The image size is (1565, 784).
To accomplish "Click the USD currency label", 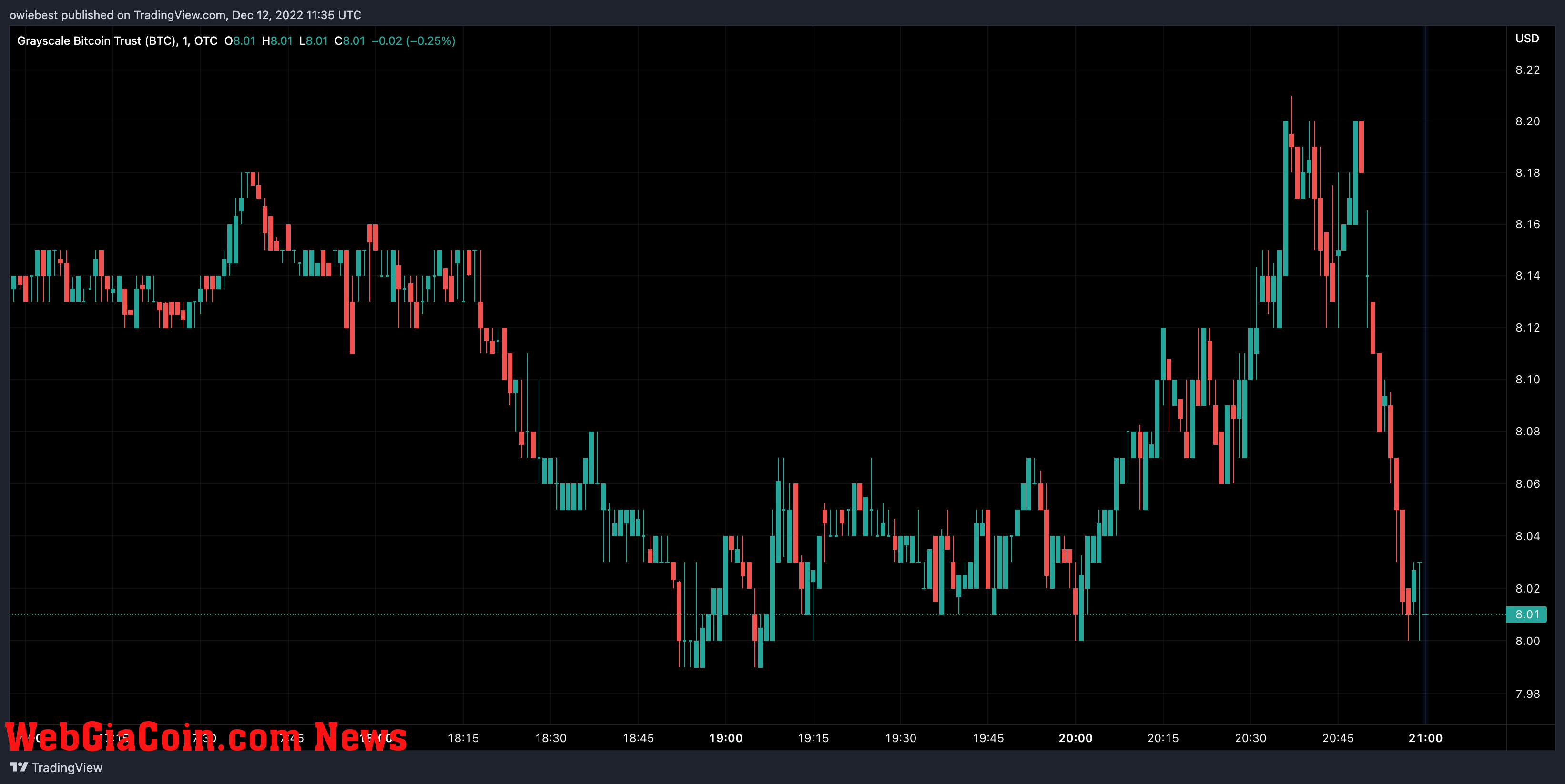I will tap(1527, 38).
